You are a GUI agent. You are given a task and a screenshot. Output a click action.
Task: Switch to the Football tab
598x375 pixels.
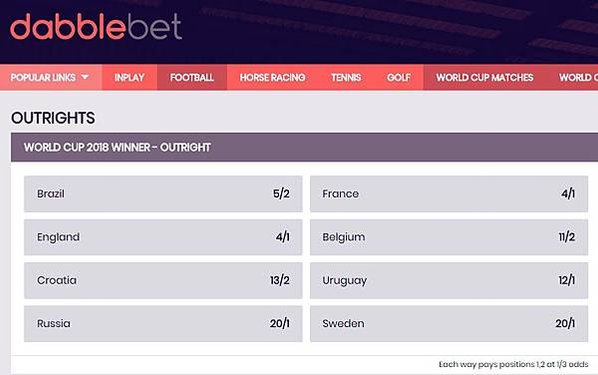(x=192, y=77)
